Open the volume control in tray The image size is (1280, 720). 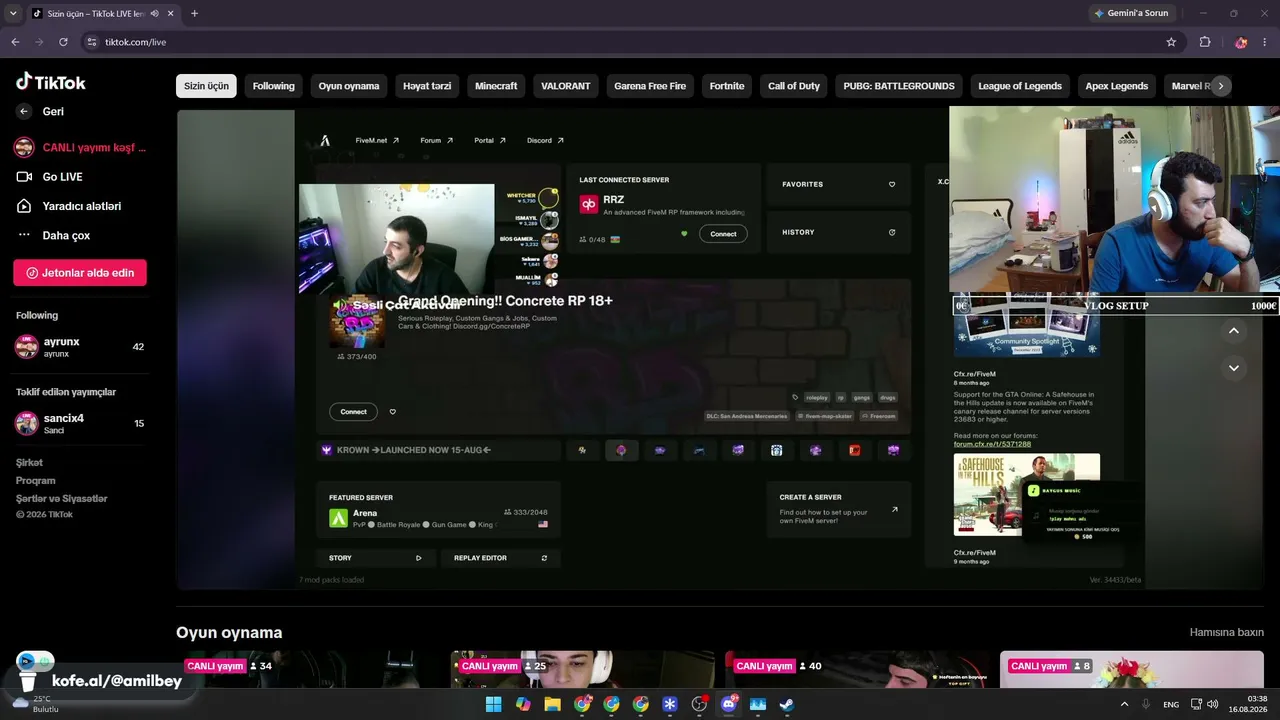1213,704
